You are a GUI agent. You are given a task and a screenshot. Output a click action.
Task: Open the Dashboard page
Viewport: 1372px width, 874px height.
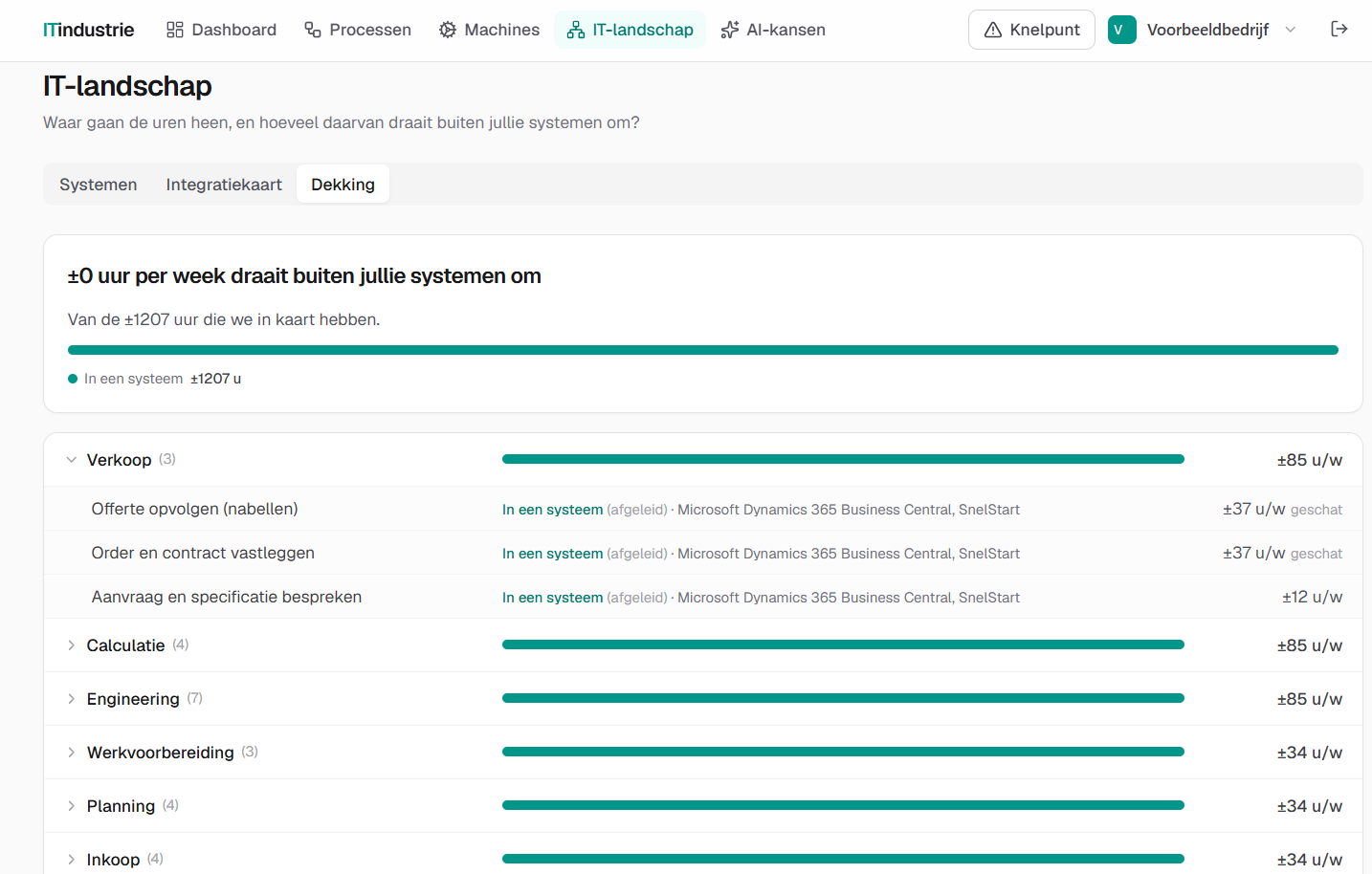(221, 30)
